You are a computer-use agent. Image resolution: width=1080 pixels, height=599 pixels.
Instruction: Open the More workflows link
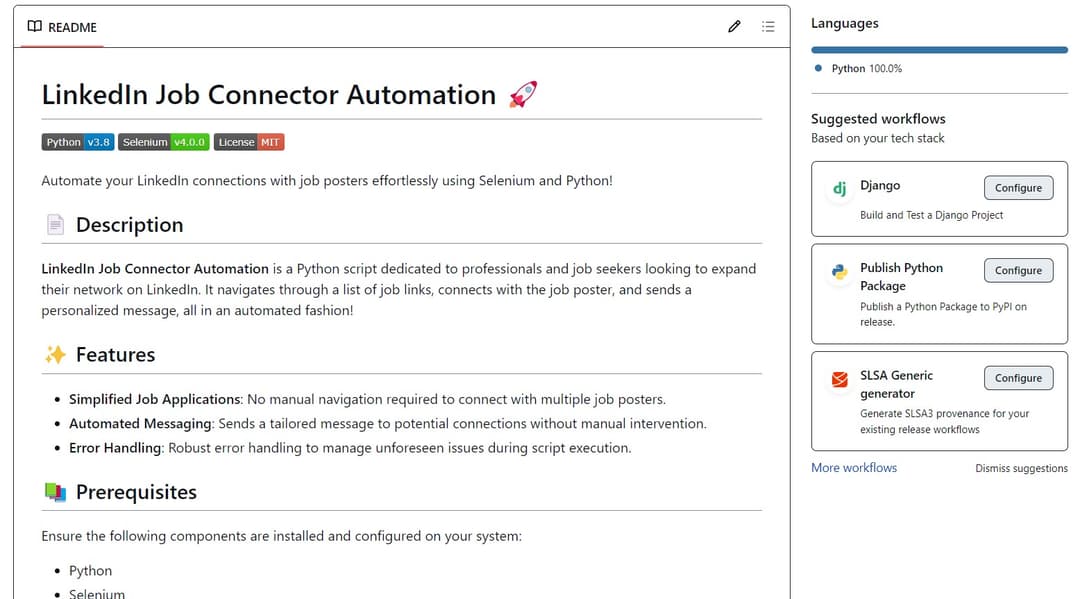854,467
